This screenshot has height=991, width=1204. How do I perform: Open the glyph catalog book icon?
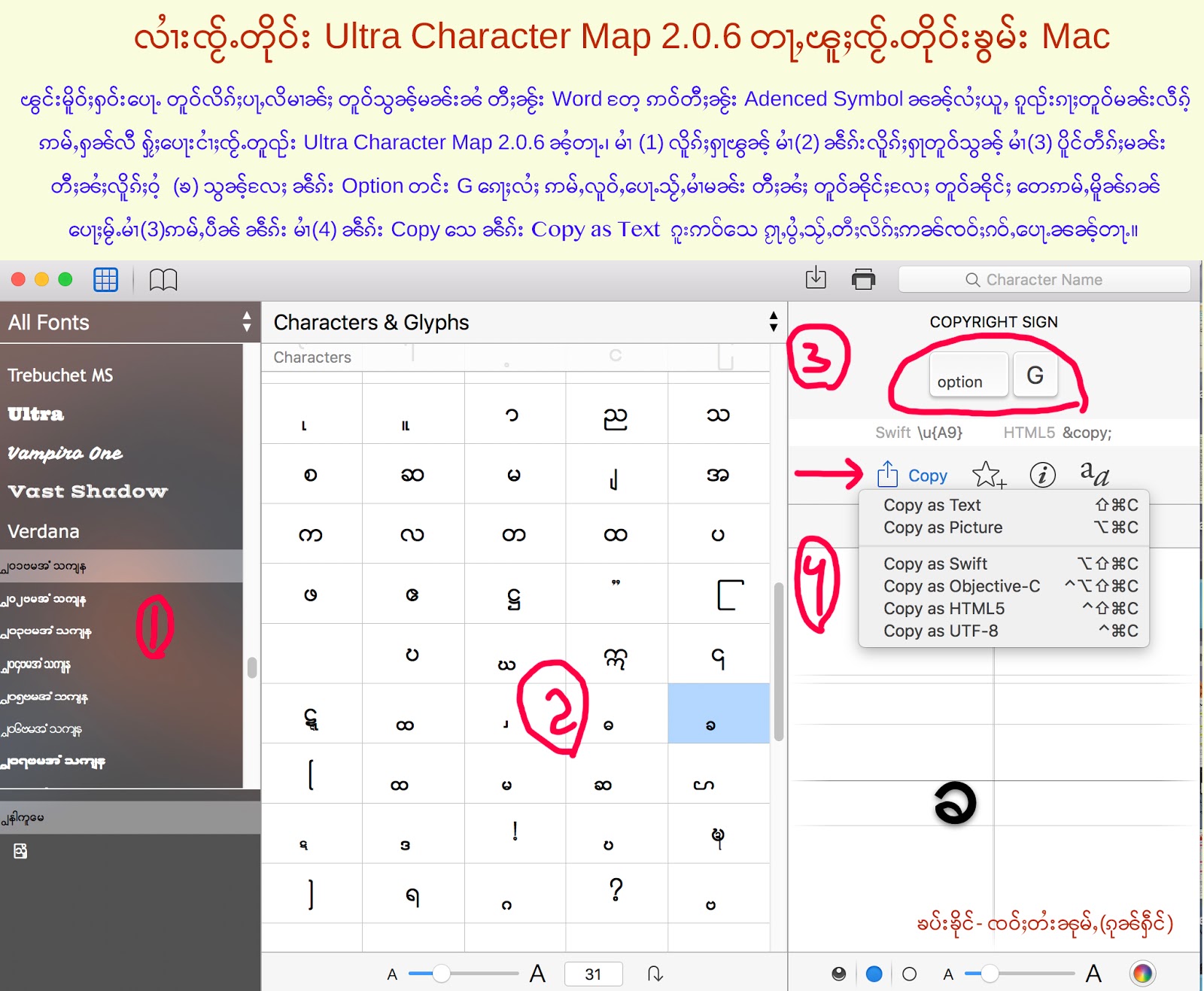[x=163, y=279]
